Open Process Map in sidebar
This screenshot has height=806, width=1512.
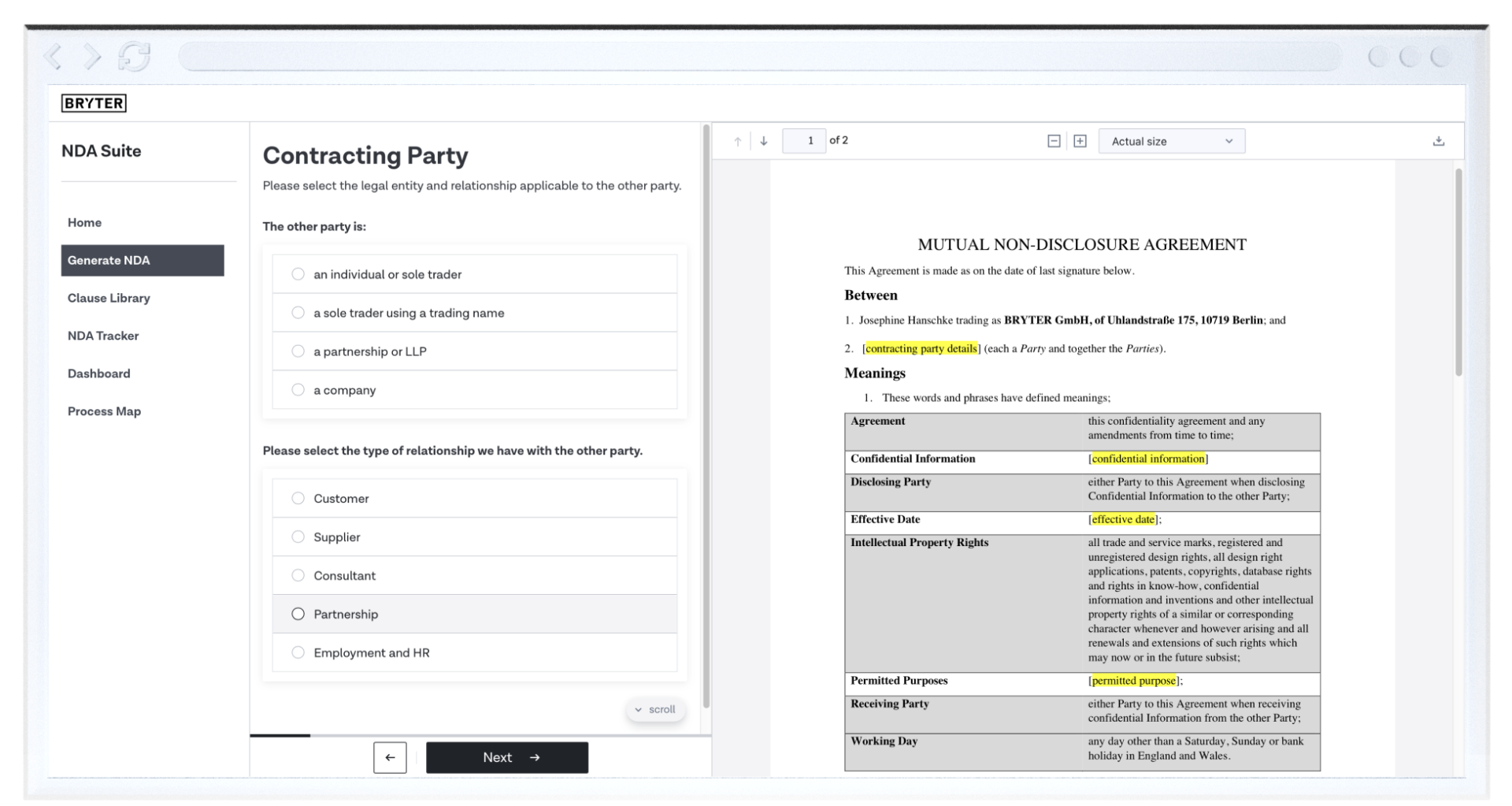pos(143,411)
